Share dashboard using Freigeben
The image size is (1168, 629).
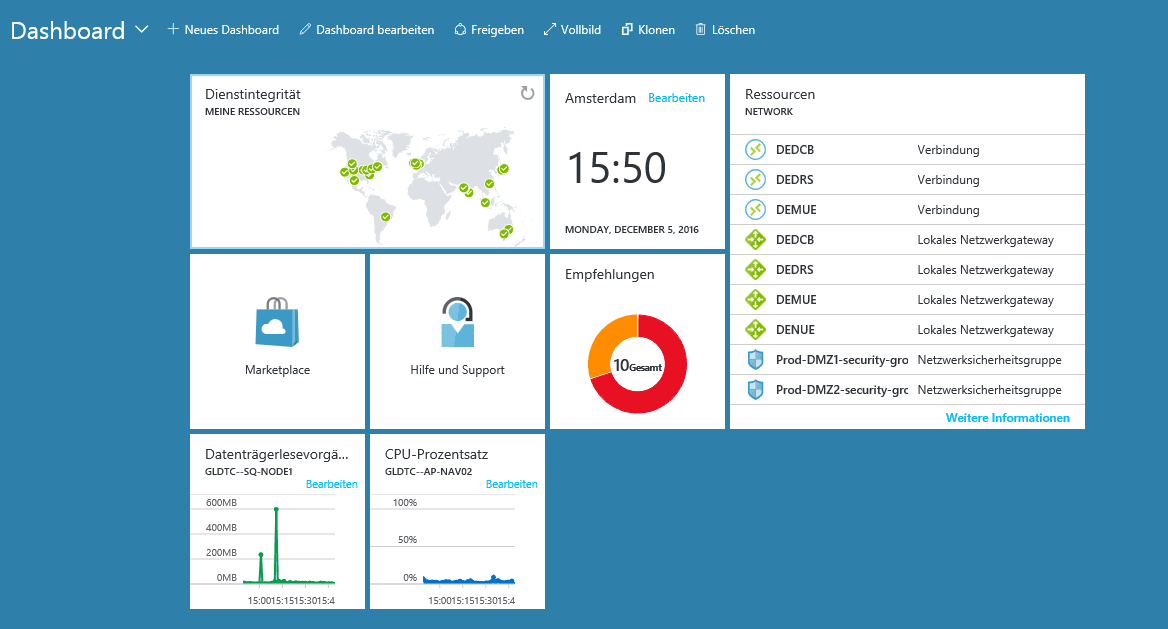coord(488,30)
